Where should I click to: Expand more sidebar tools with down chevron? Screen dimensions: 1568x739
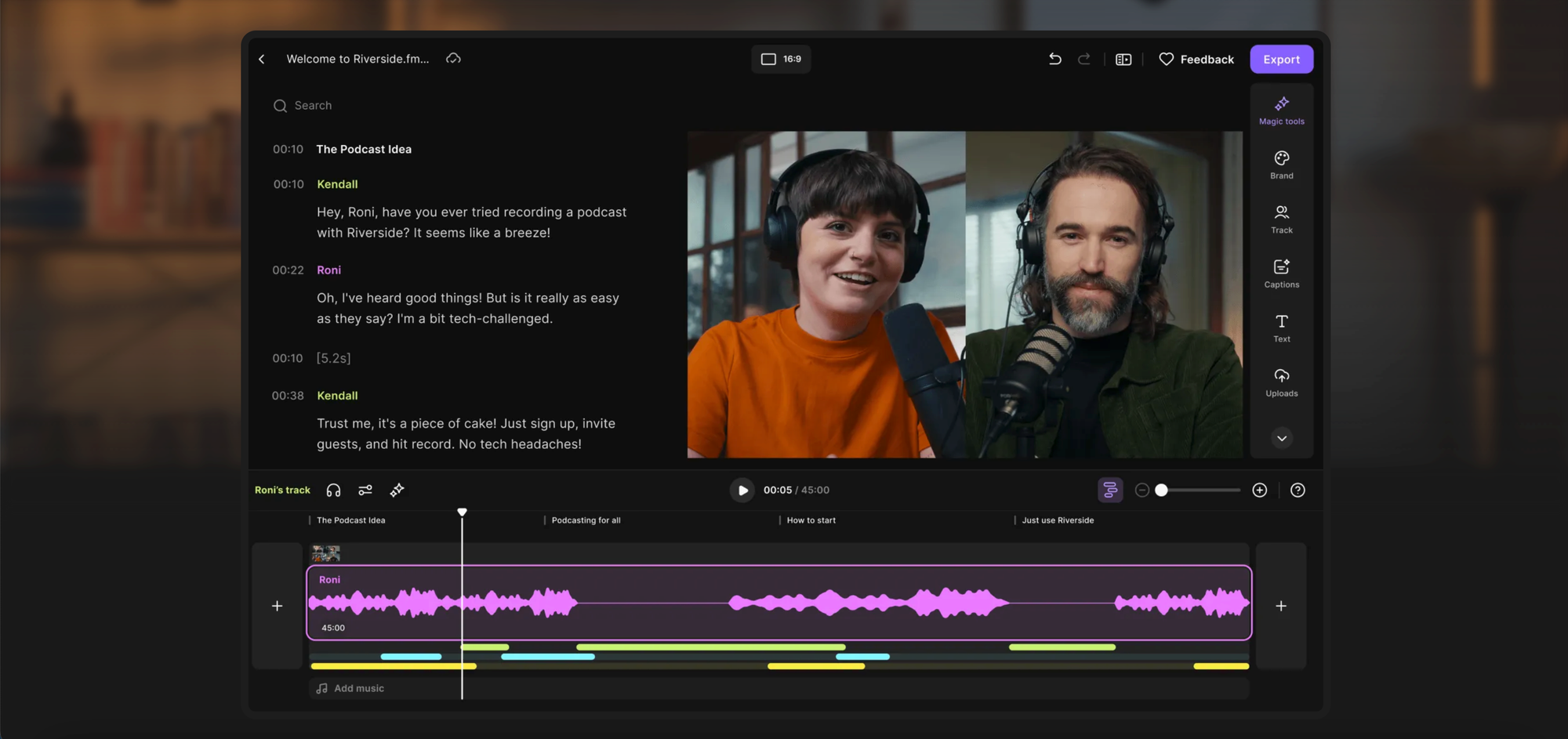[x=1282, y=438]
